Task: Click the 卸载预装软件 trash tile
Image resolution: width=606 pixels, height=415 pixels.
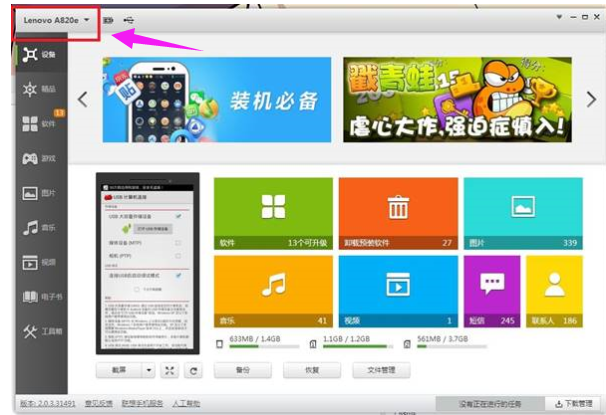Action: pos(397,213)
